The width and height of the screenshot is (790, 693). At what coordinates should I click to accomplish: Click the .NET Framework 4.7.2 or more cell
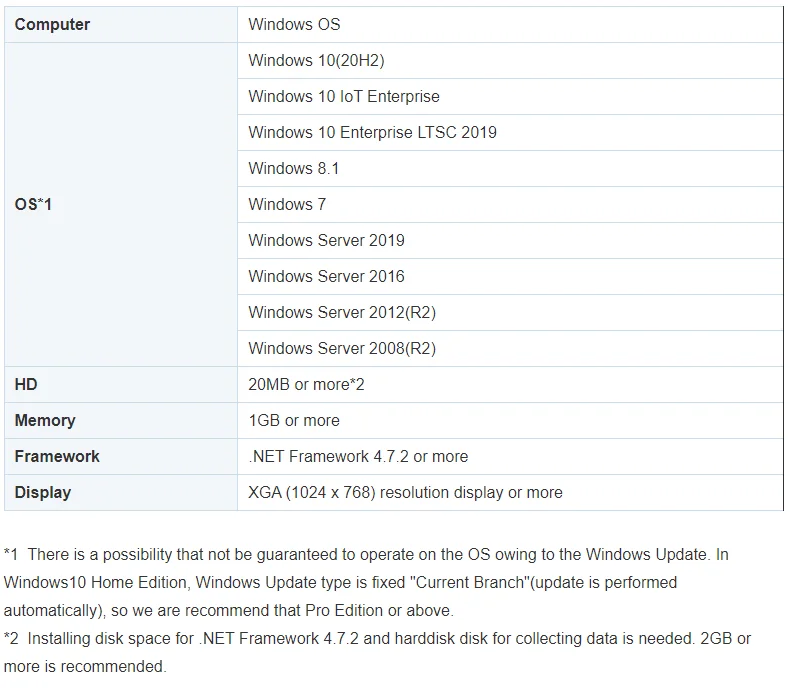358,456
